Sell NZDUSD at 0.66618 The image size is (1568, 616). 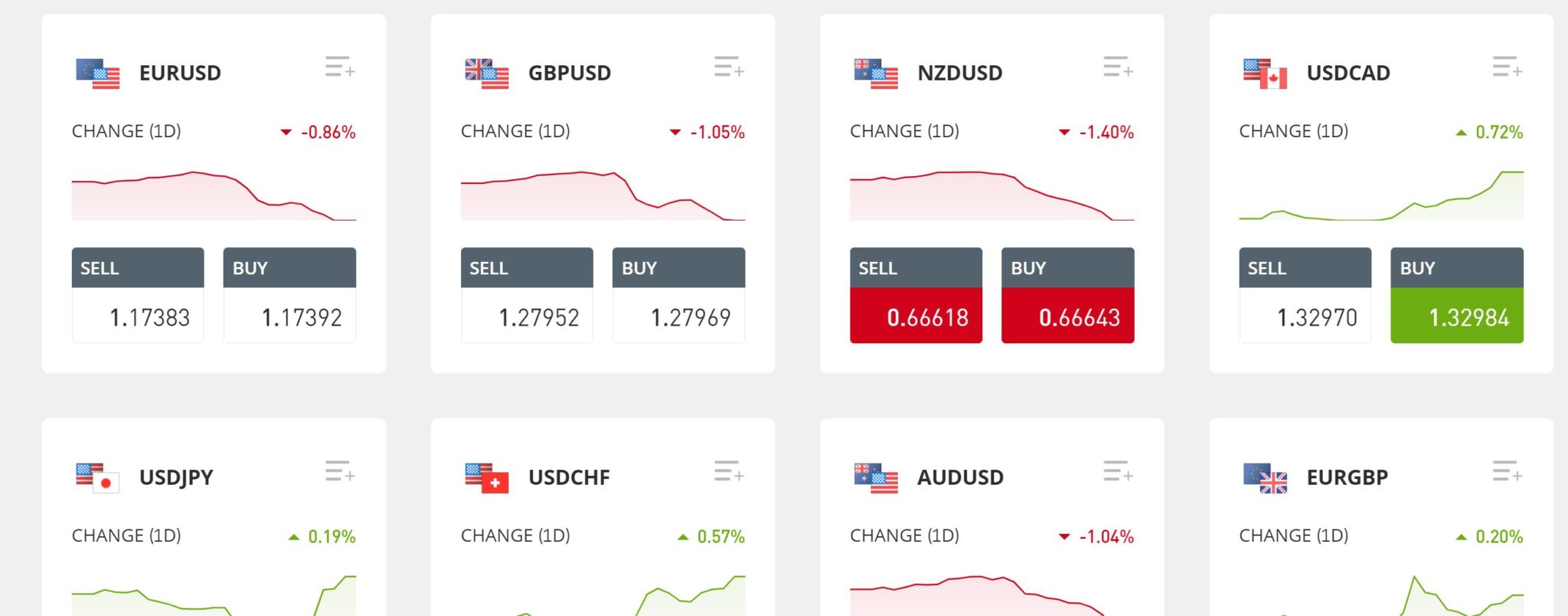916,295
